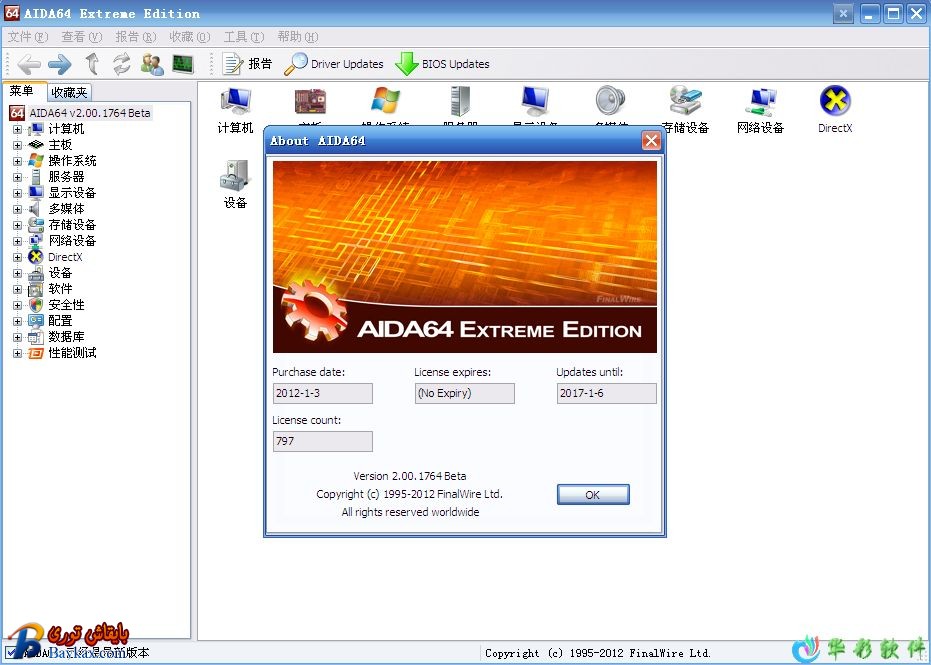The image size is (931, 665).
Task: Expand the 软件 tree node
Action: coord(17,289)
